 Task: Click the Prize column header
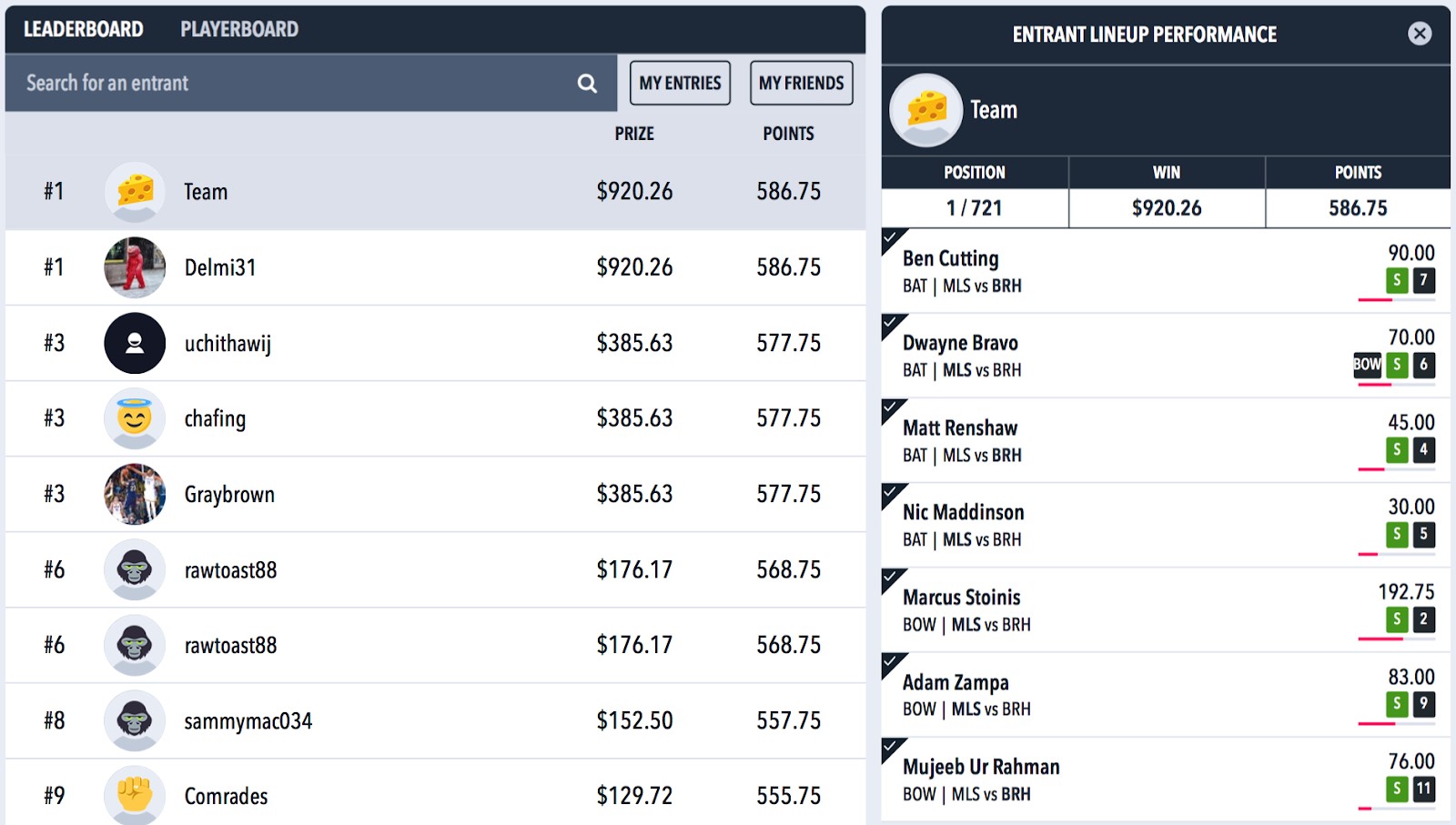tap(634, 134)
